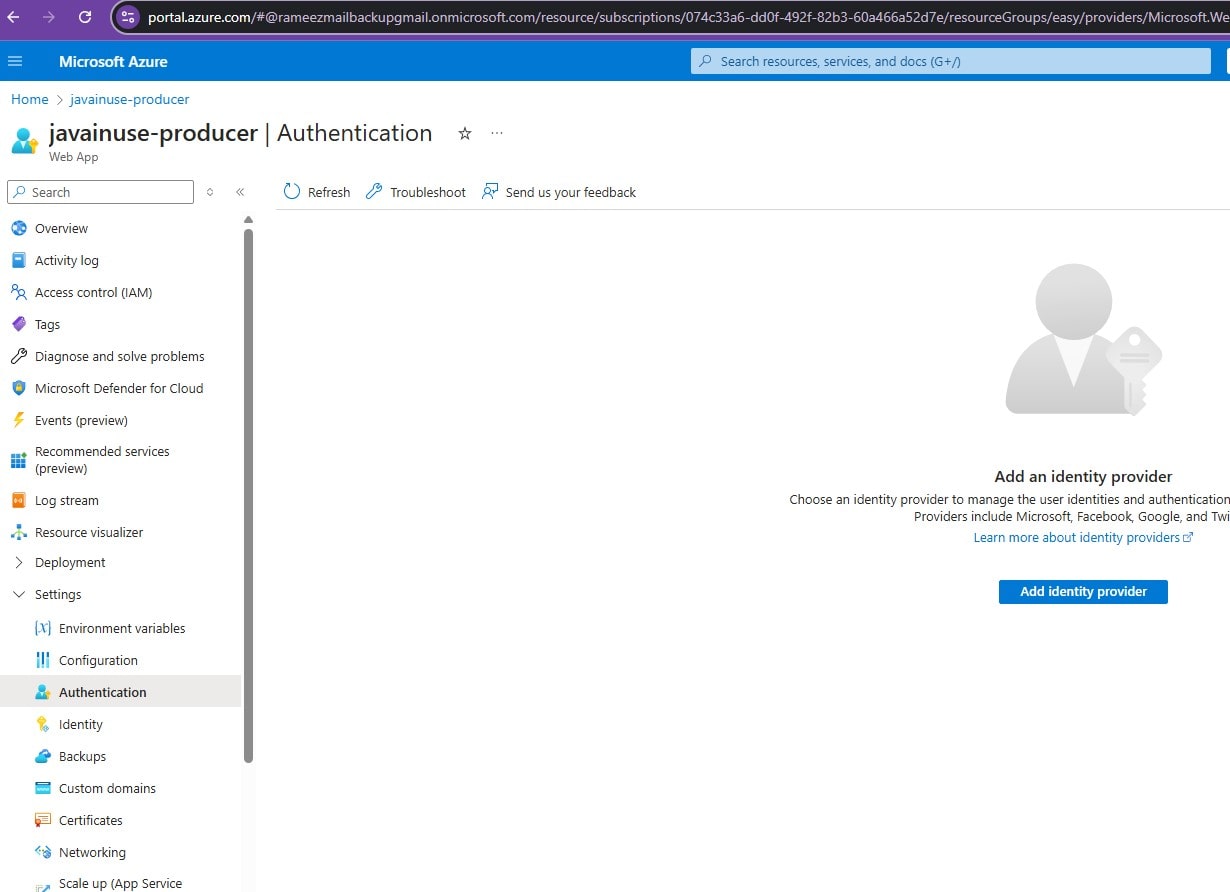Viewport: 1230px width, 892px height.
Task: Click the Backups cloud icon
Action: 42,756
